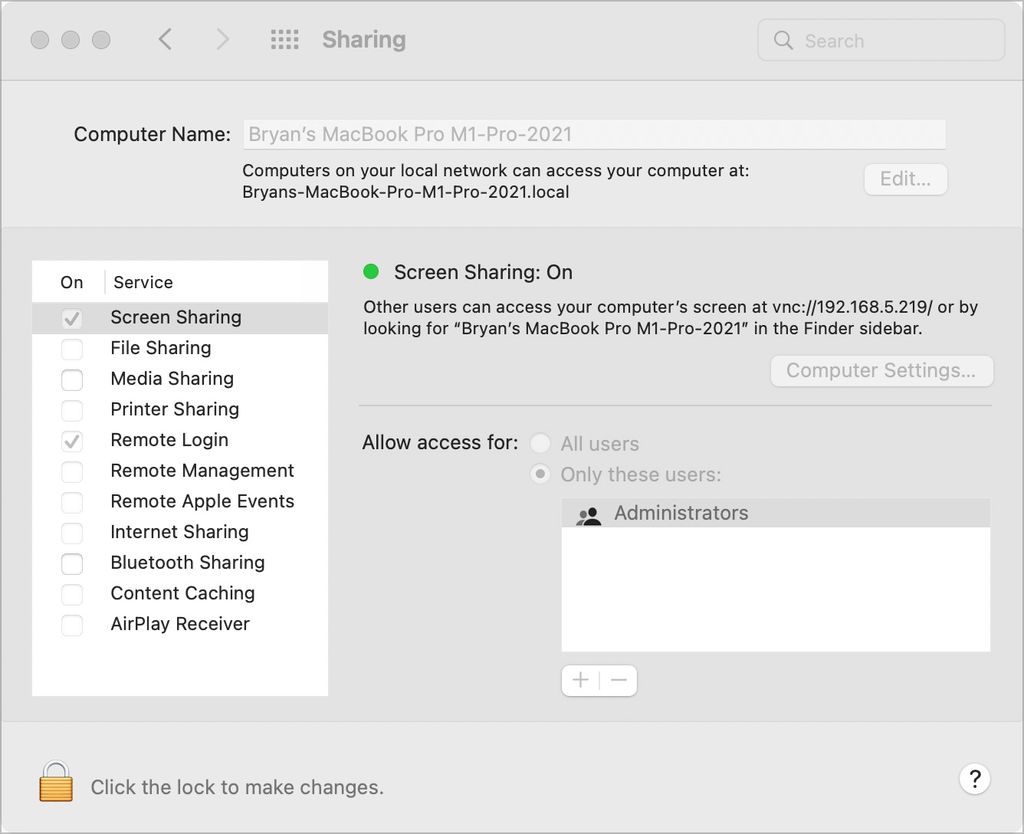Open the Show All preferences grid icon
Screen dimensions: 1024x834
(284, 39)
